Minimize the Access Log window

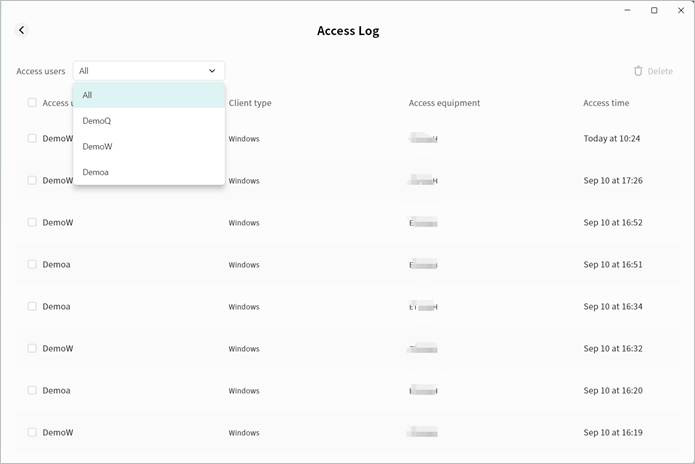(x=626, y=10)
